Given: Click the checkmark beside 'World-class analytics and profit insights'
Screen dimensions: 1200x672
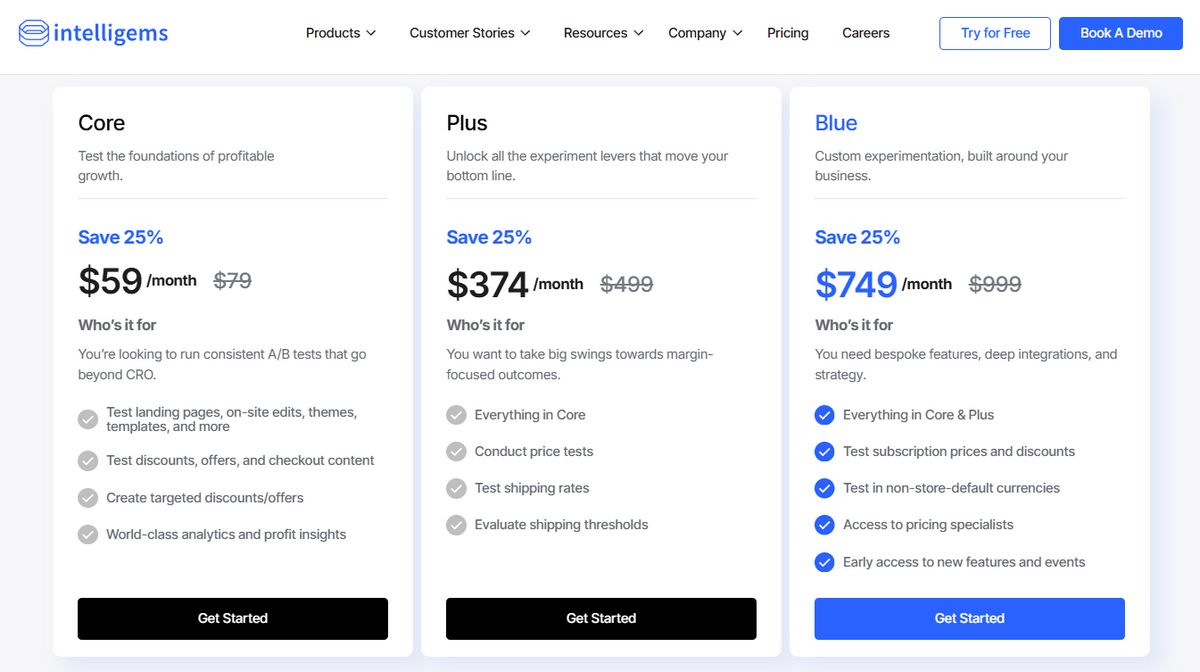Looking at the screenshot, I should point(87,534).
